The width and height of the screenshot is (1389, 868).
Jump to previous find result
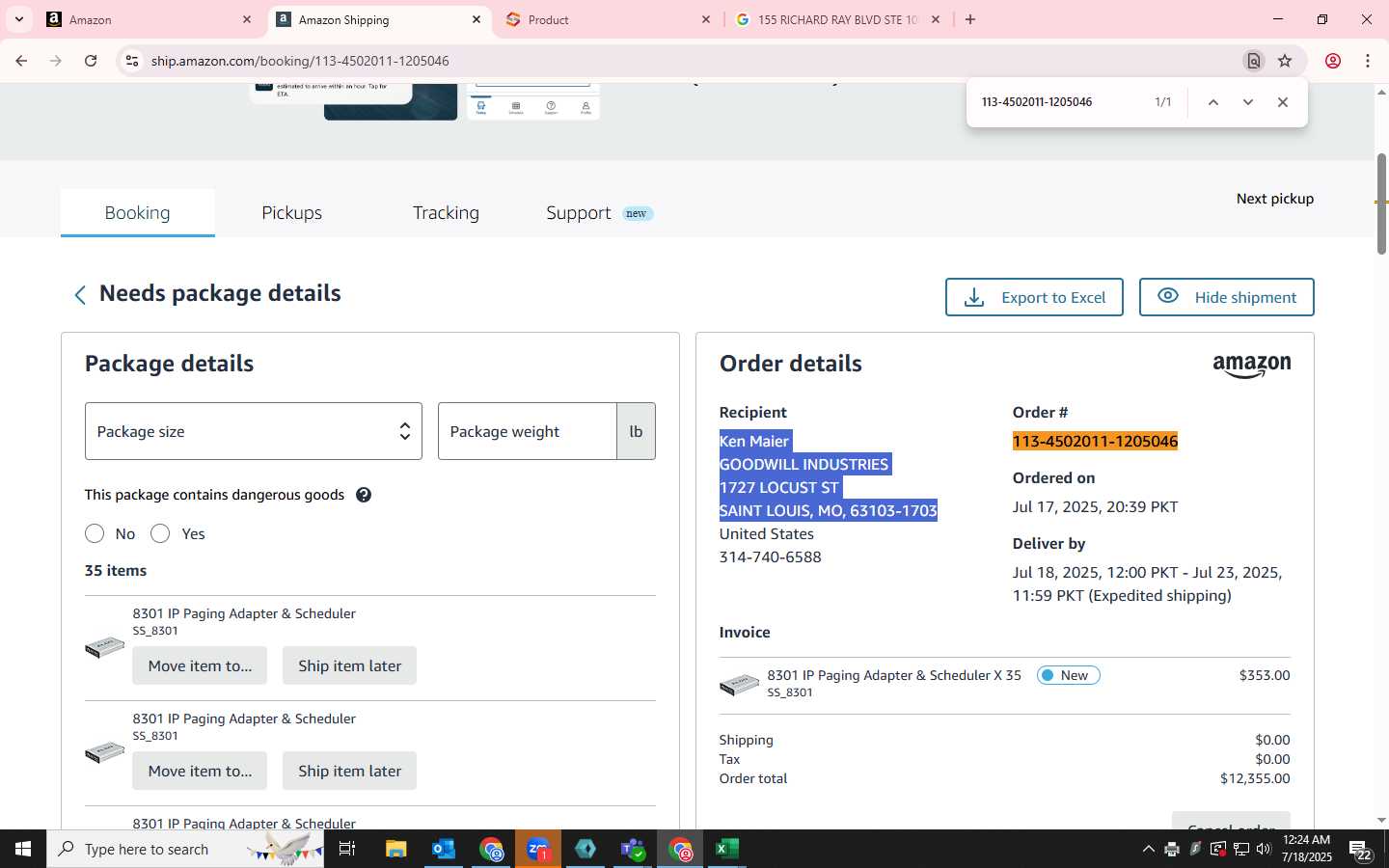(1213, 102)
